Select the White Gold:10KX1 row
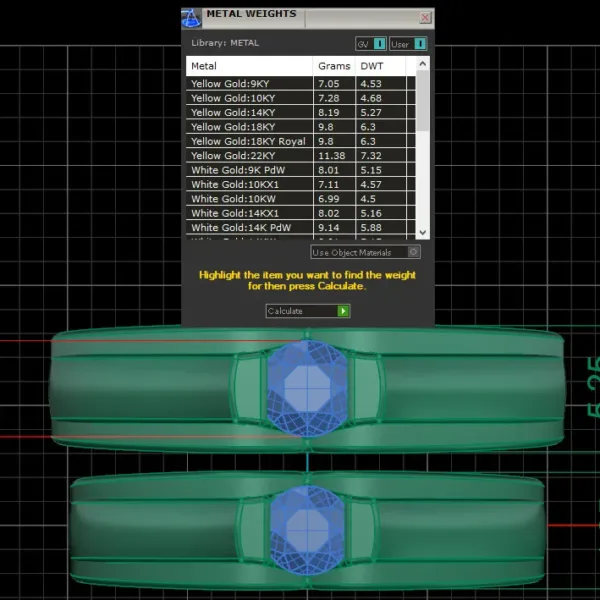This screenshot has height=600, width=600. click(x=300, y=184)
